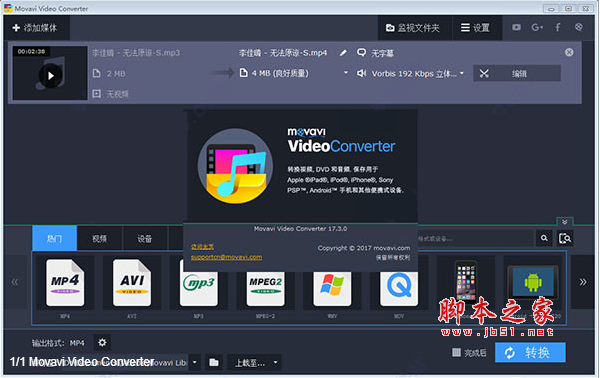Screen dimensions: 600x378
Task: Click the Edit (编辑) button with scissors icon
Action: coord(517,73)
